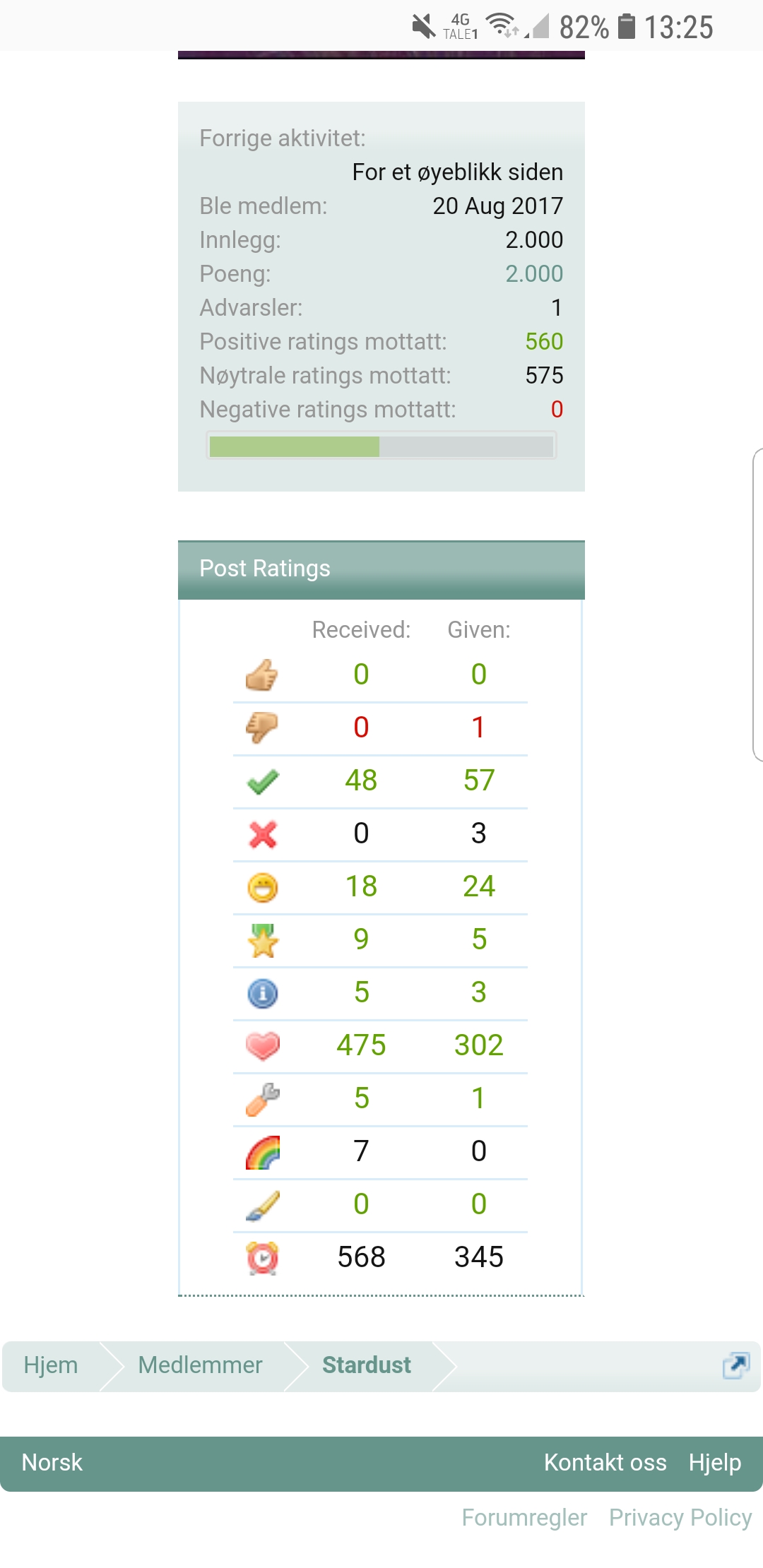Image resolution: width=763 pixels, height=1568 pixels.
Task: Click the blue informative rating icon
Action: coord(263,993)
